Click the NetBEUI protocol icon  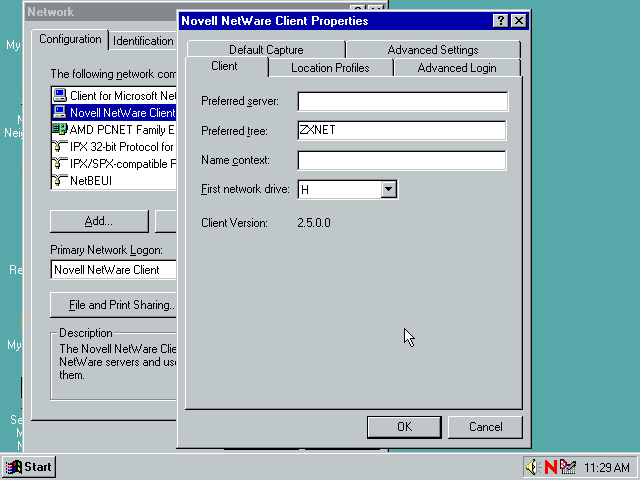click(x=60, y=180)
